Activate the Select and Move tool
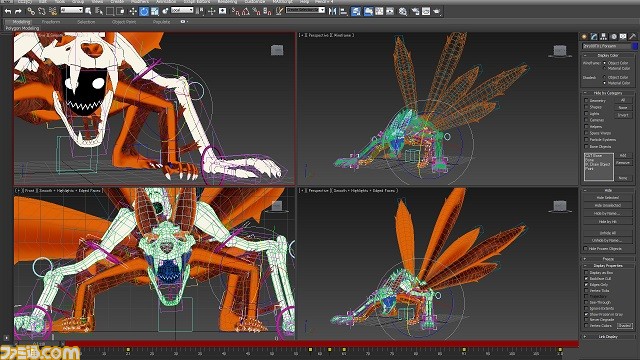 click(x=133, y=11)
